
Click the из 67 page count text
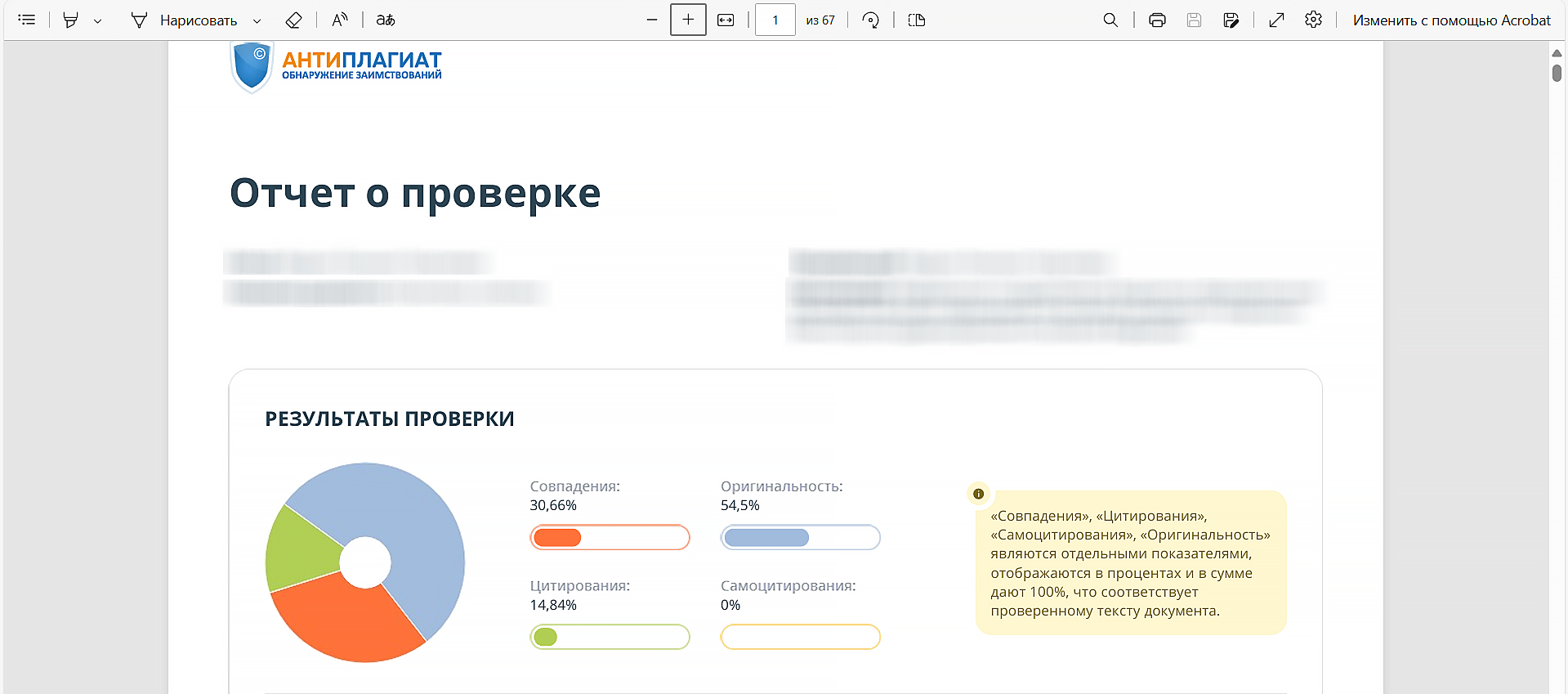820,20
